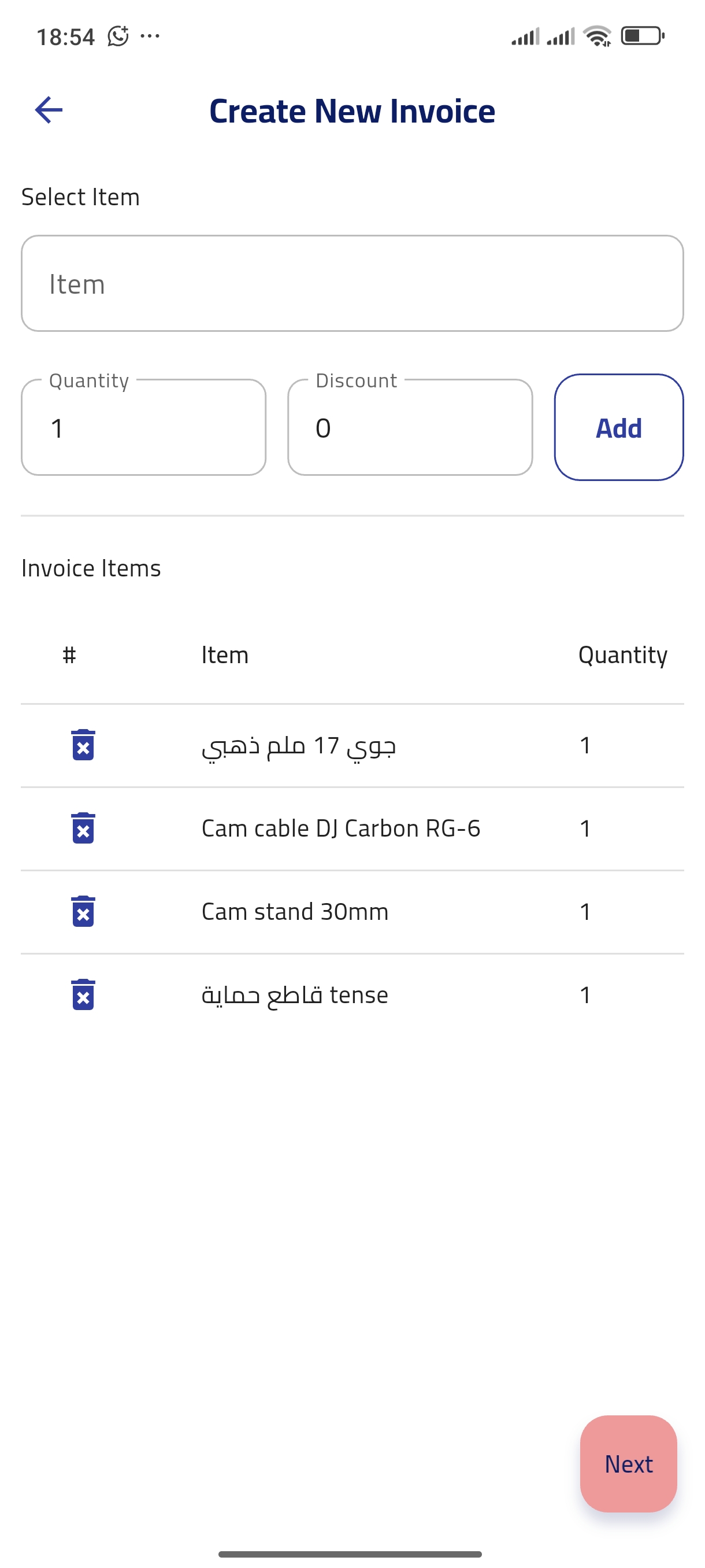The height and width of the screenshot is (1568, 705).
Task: Tap the bottom home gesture bar
Action: (350, 1554)
